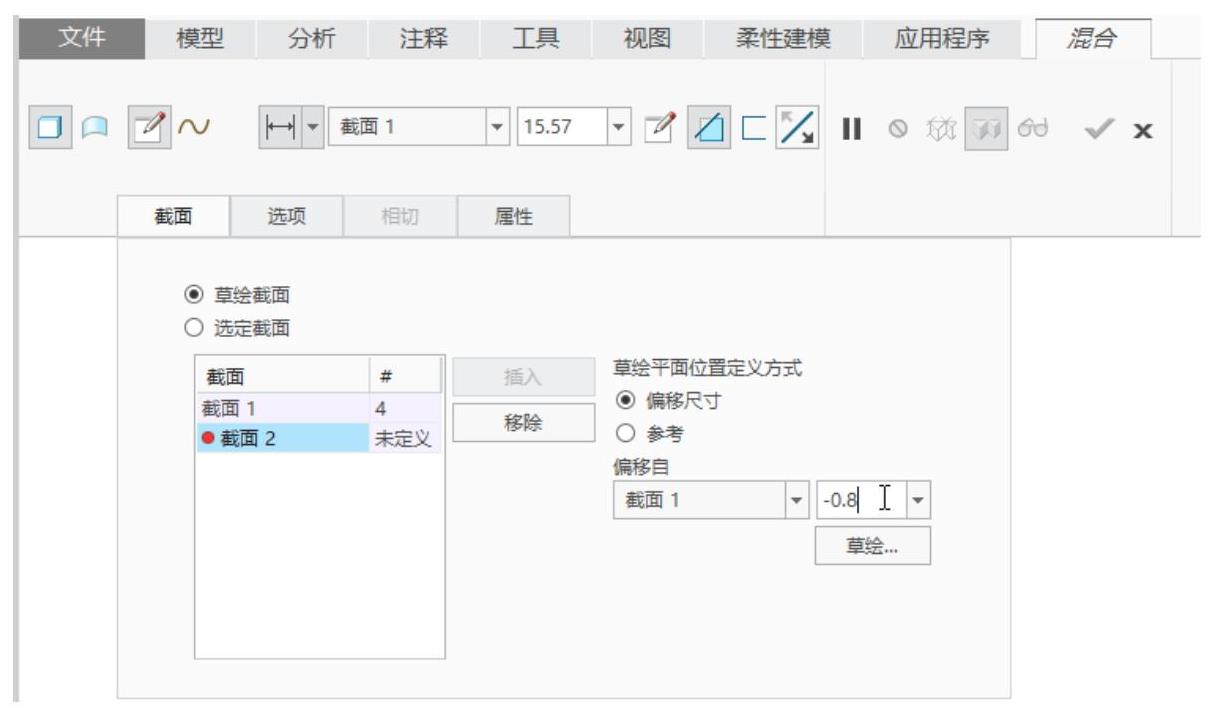
Task: Click the thin feature square icon
Action: tap(754, 130)
